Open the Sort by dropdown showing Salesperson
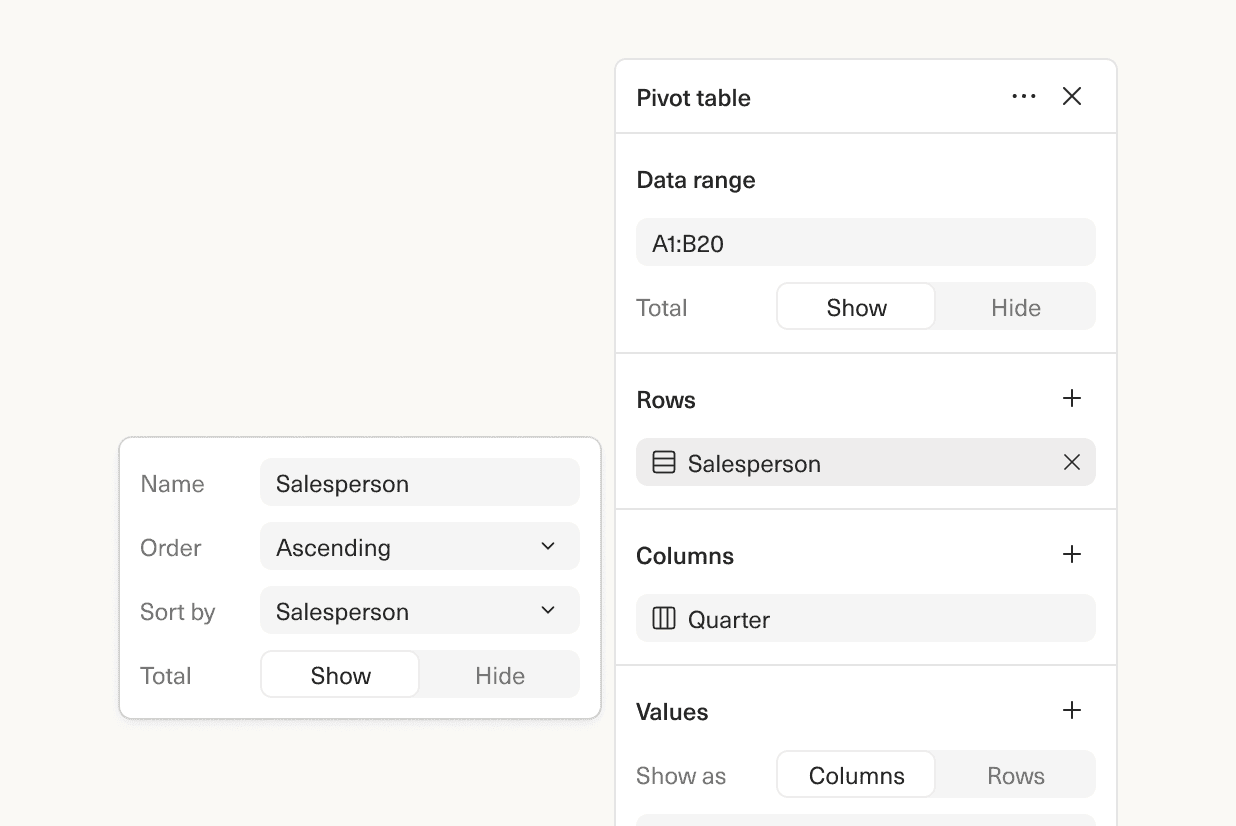This screenshot has width=1236, height=826. point(419,610)
